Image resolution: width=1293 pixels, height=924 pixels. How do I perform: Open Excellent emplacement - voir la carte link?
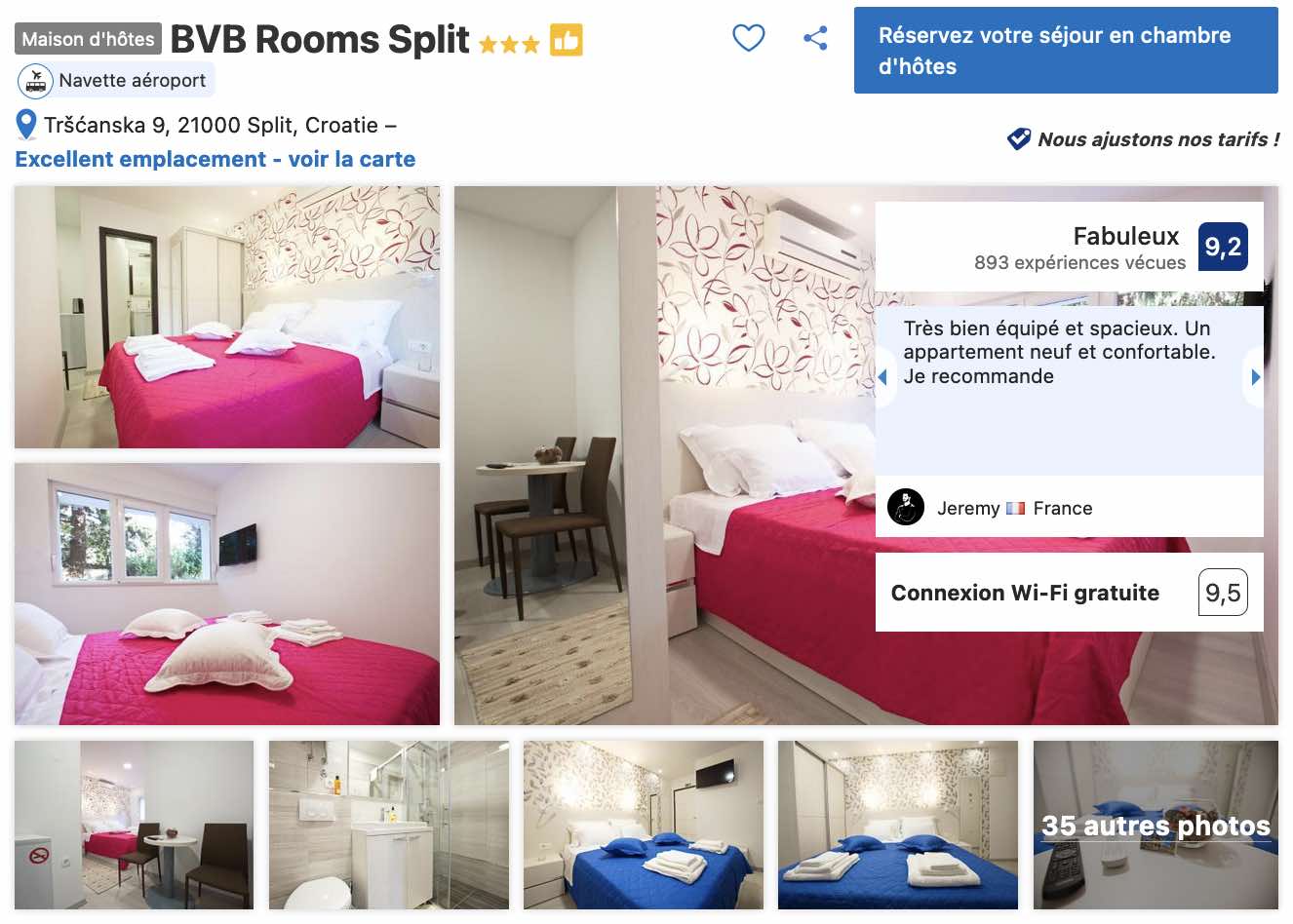click(x=215, y=159)
